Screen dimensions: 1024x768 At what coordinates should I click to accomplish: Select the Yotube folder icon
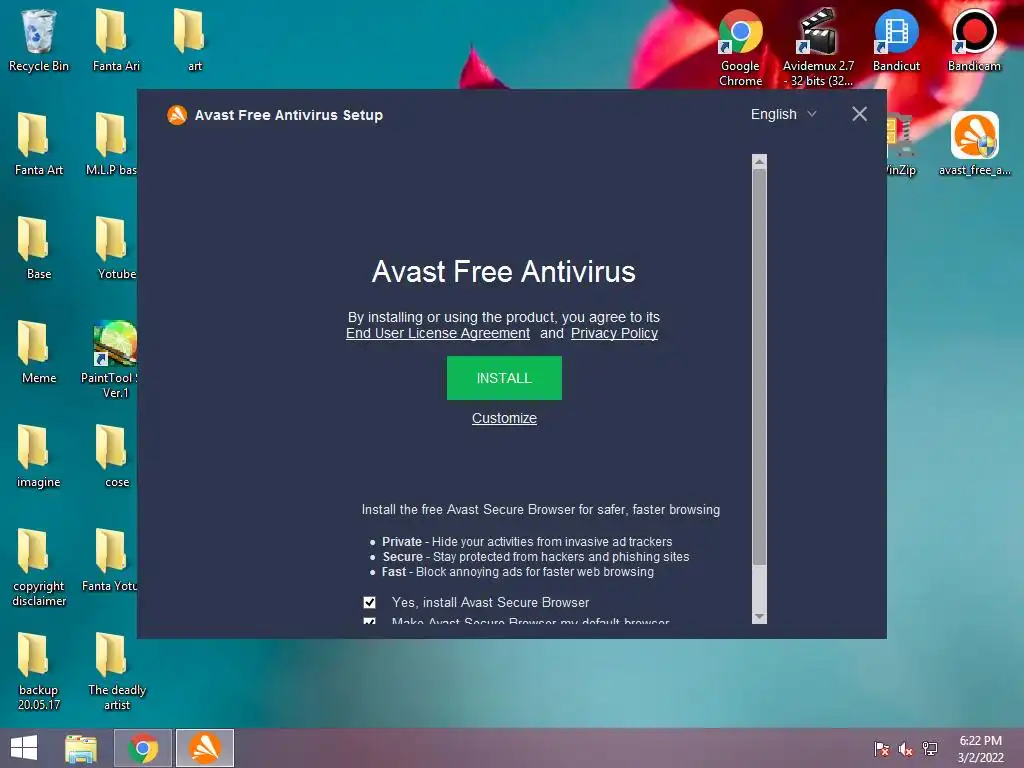coord(115,248)
